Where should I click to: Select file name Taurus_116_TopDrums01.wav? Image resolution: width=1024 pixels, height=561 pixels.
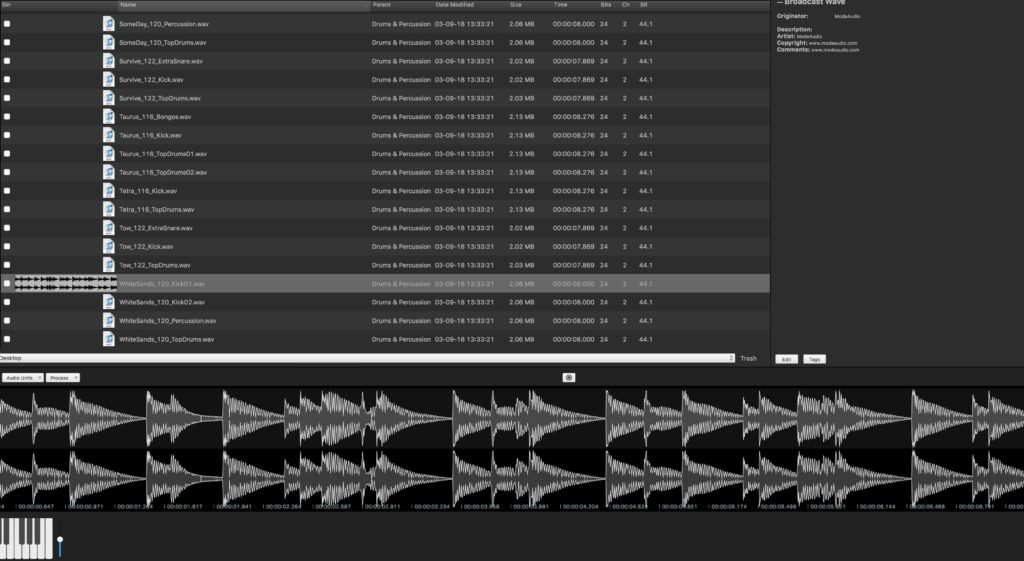tap(163, 154)
